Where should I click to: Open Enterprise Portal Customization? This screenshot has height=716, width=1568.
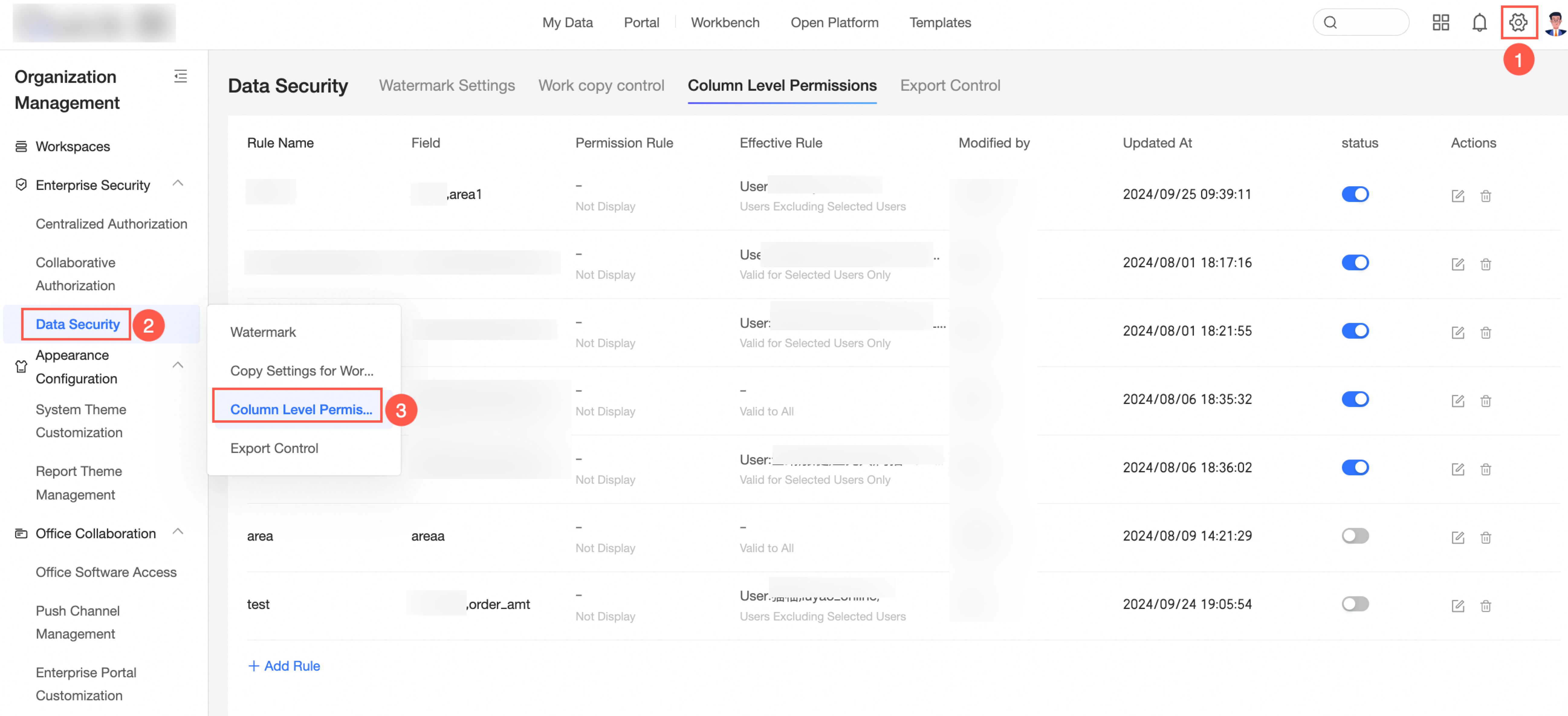tap(86, 684)
